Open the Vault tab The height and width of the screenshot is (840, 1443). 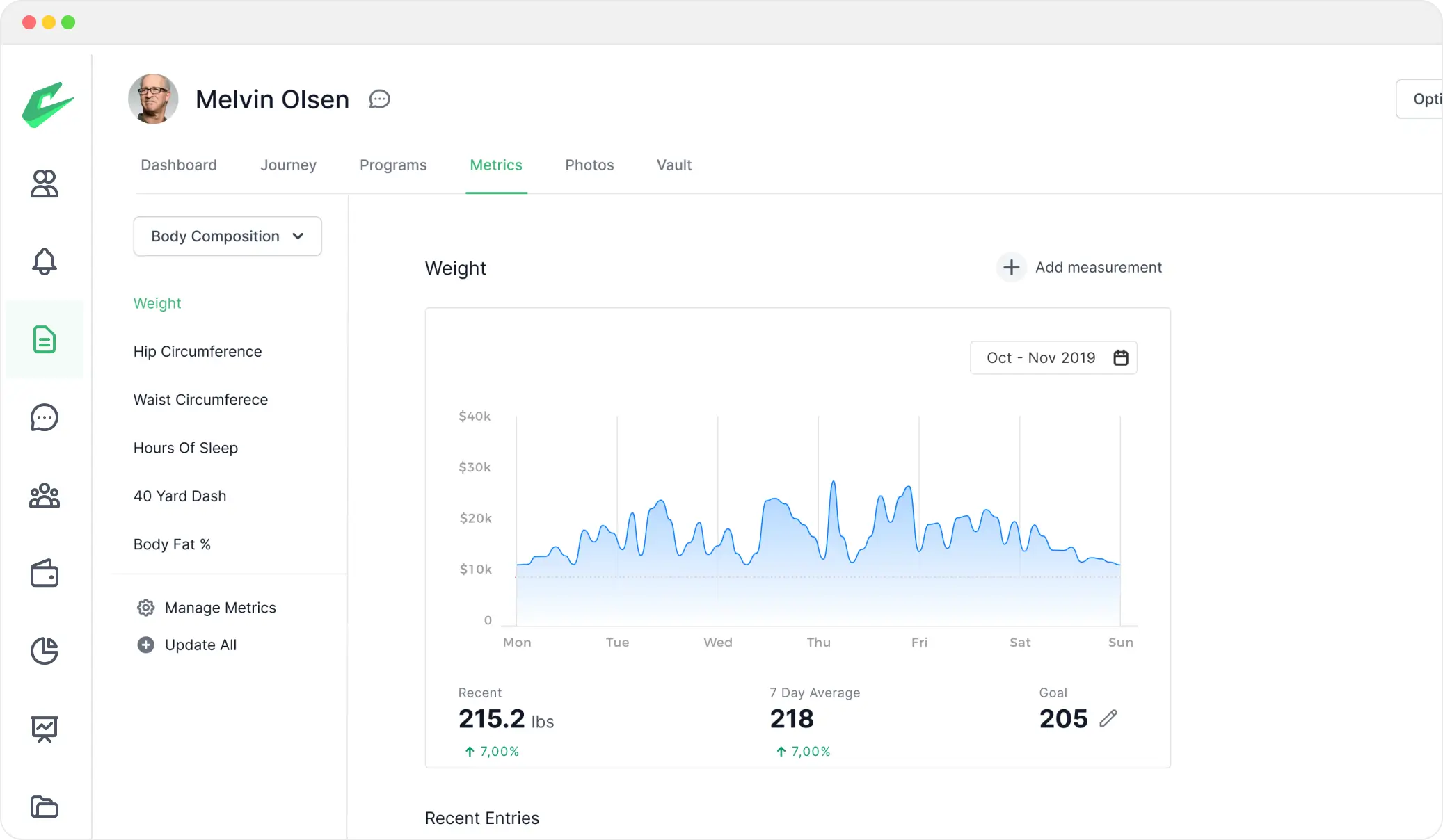(673, 165)
